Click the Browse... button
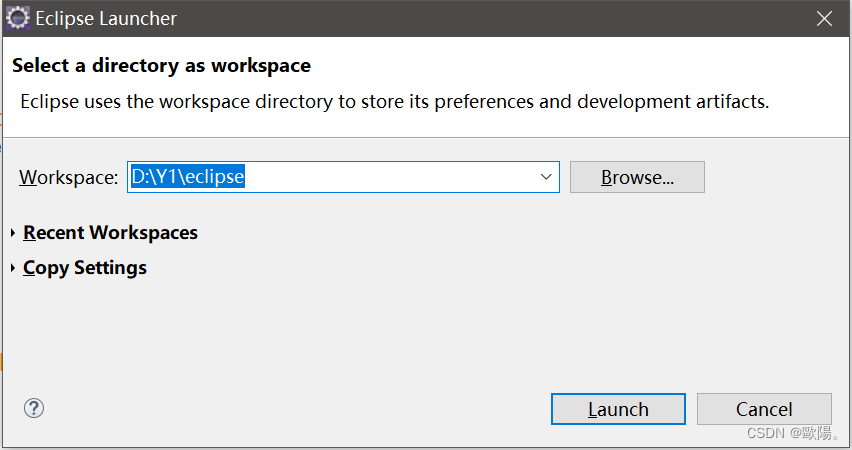 [637, 177]
